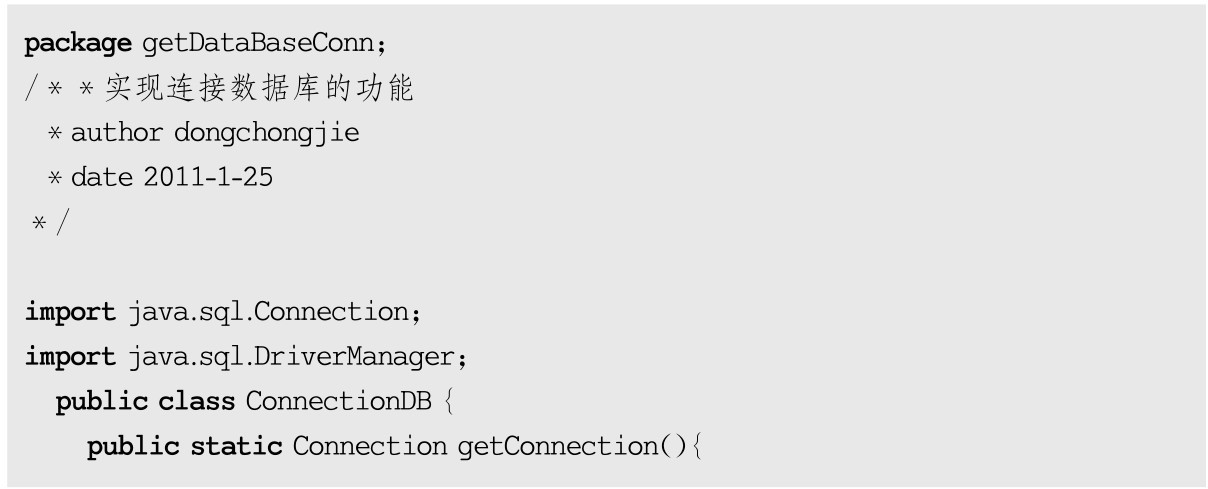The height and width of the screenshot is (489, 1208).
Task: Click the comment closing '* /' line
Action: (50, 222)
